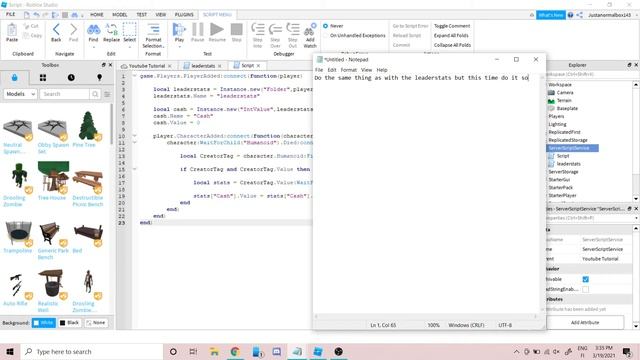Open Chrome from the taskbar
Screen dimensions: 640x360
click(235, 351)
